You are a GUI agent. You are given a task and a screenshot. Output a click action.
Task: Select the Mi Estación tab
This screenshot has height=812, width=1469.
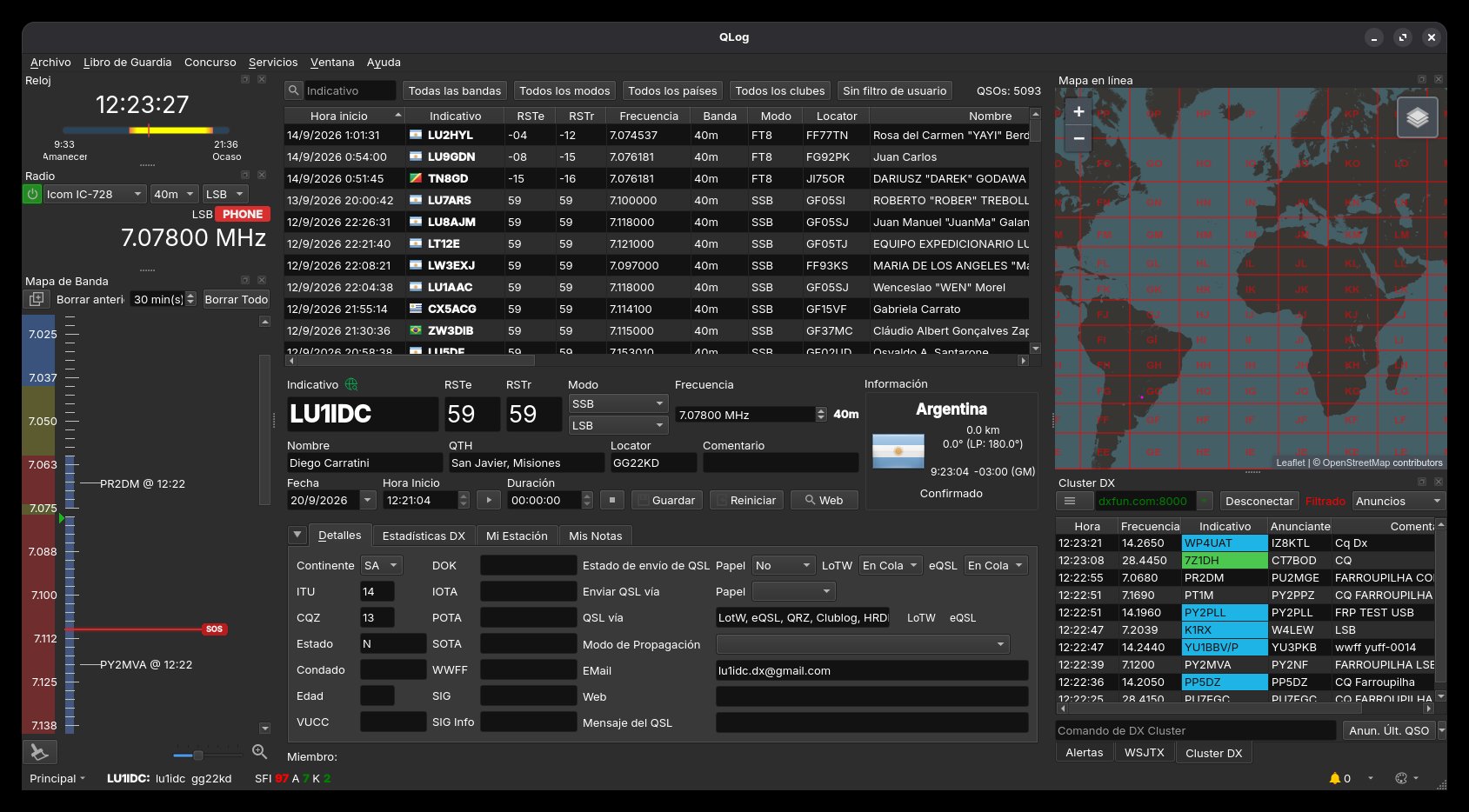(x=517, y=536)
